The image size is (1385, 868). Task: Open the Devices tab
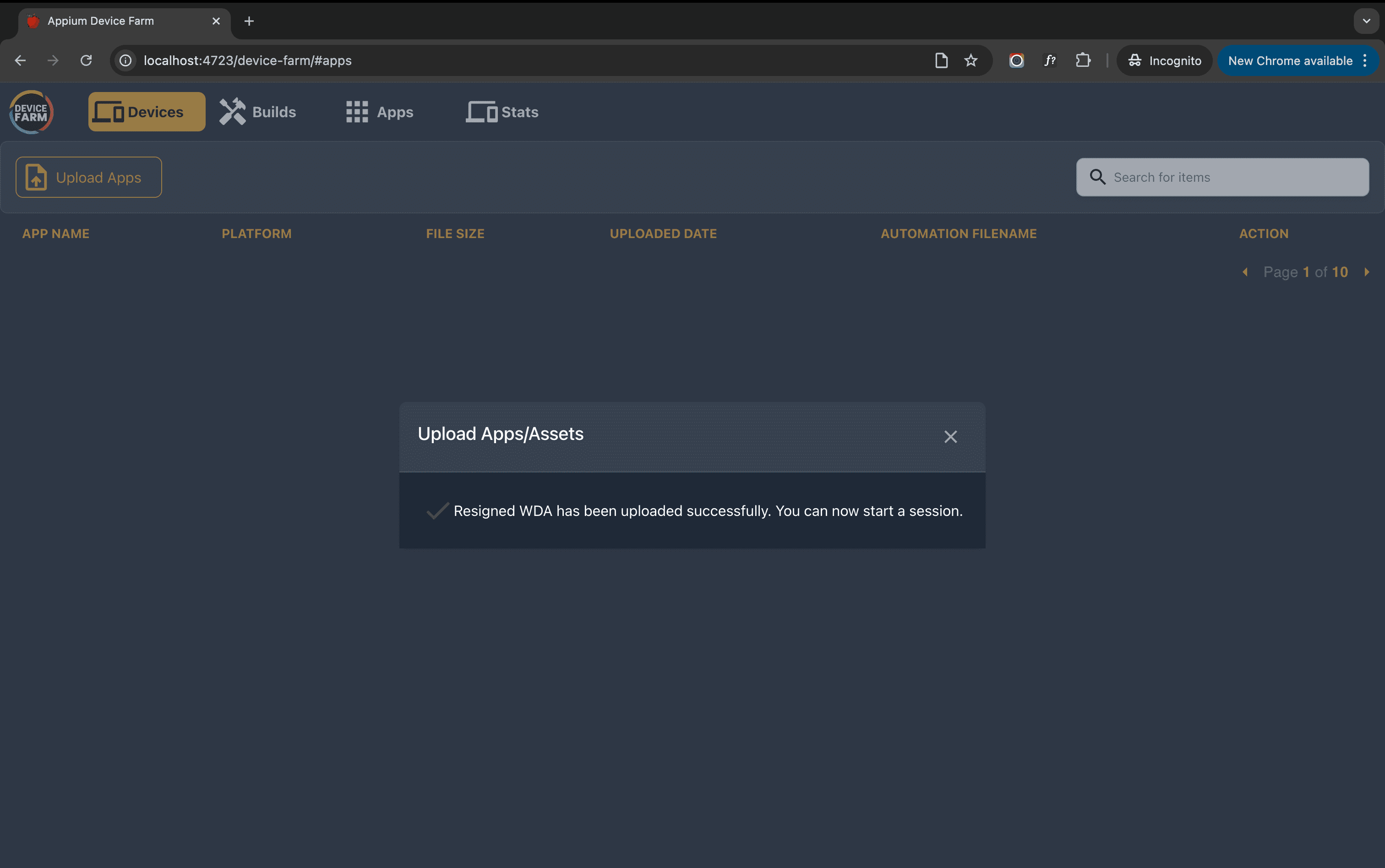click(147, 112)
